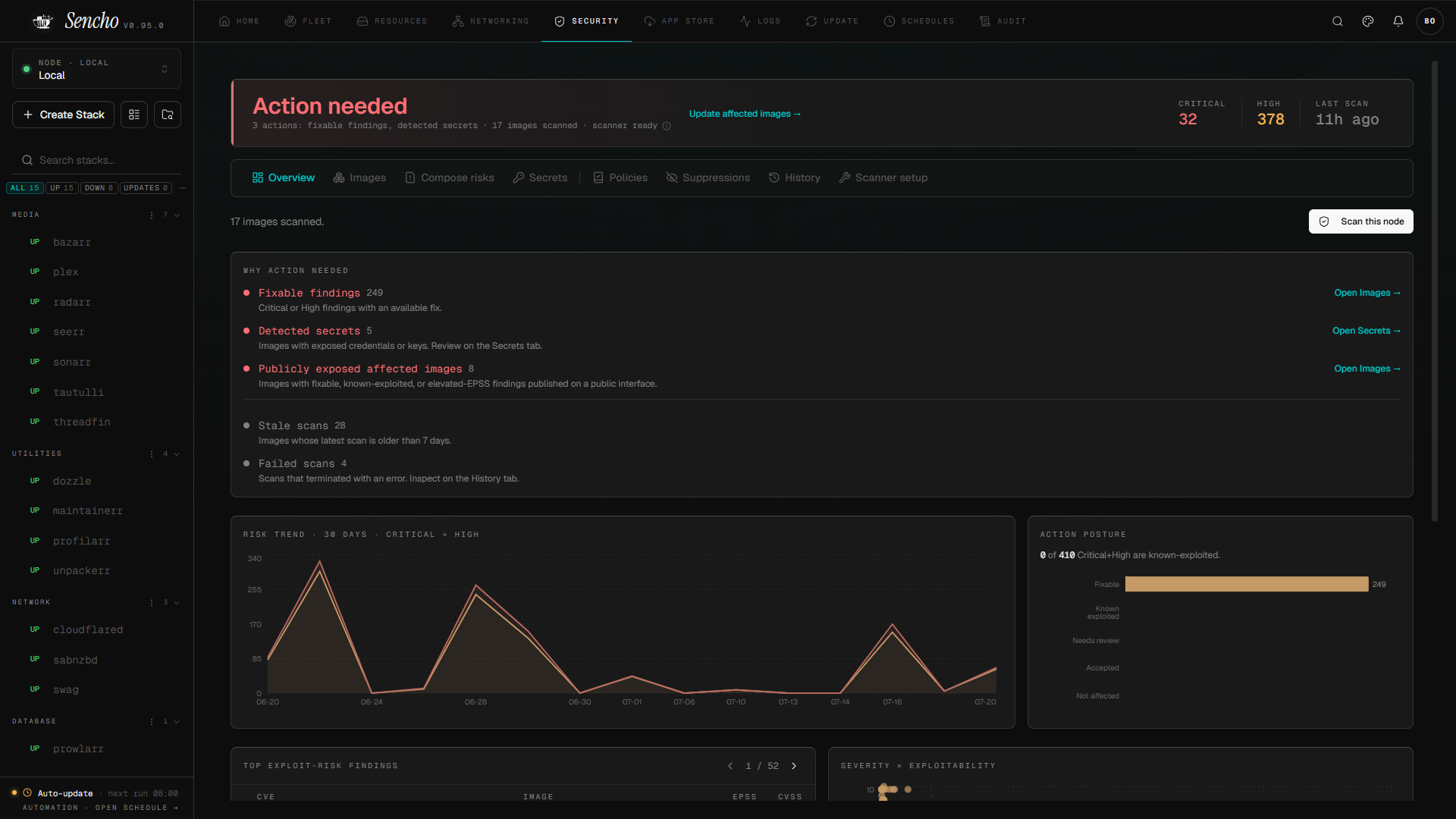Screen dimensions: 1456x819
Task: Filter stacks by ALL 15
Action: (x=25, y=188)
